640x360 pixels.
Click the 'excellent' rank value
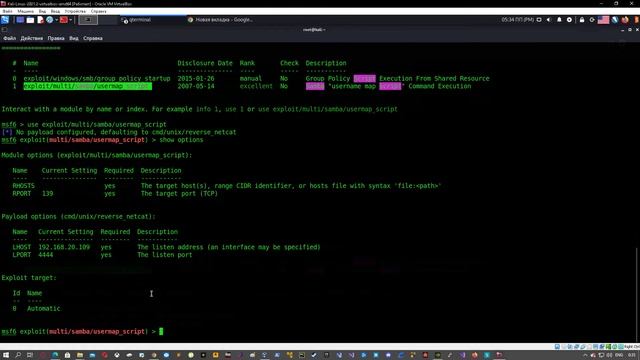(256, 86)
